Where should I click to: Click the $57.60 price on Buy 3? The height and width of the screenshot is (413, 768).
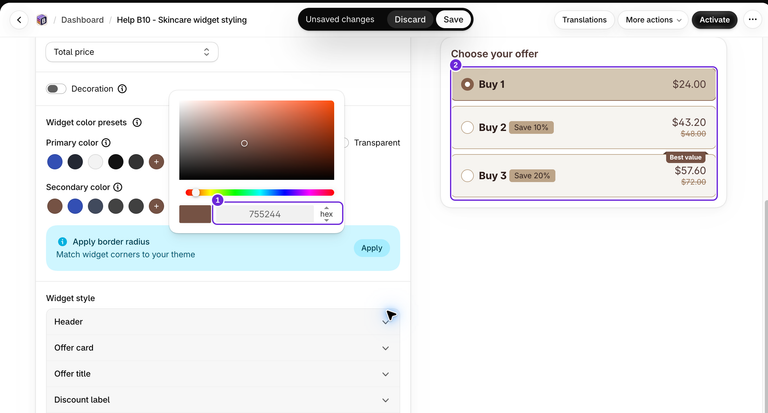pyautogui.click(x=690, y=170)
